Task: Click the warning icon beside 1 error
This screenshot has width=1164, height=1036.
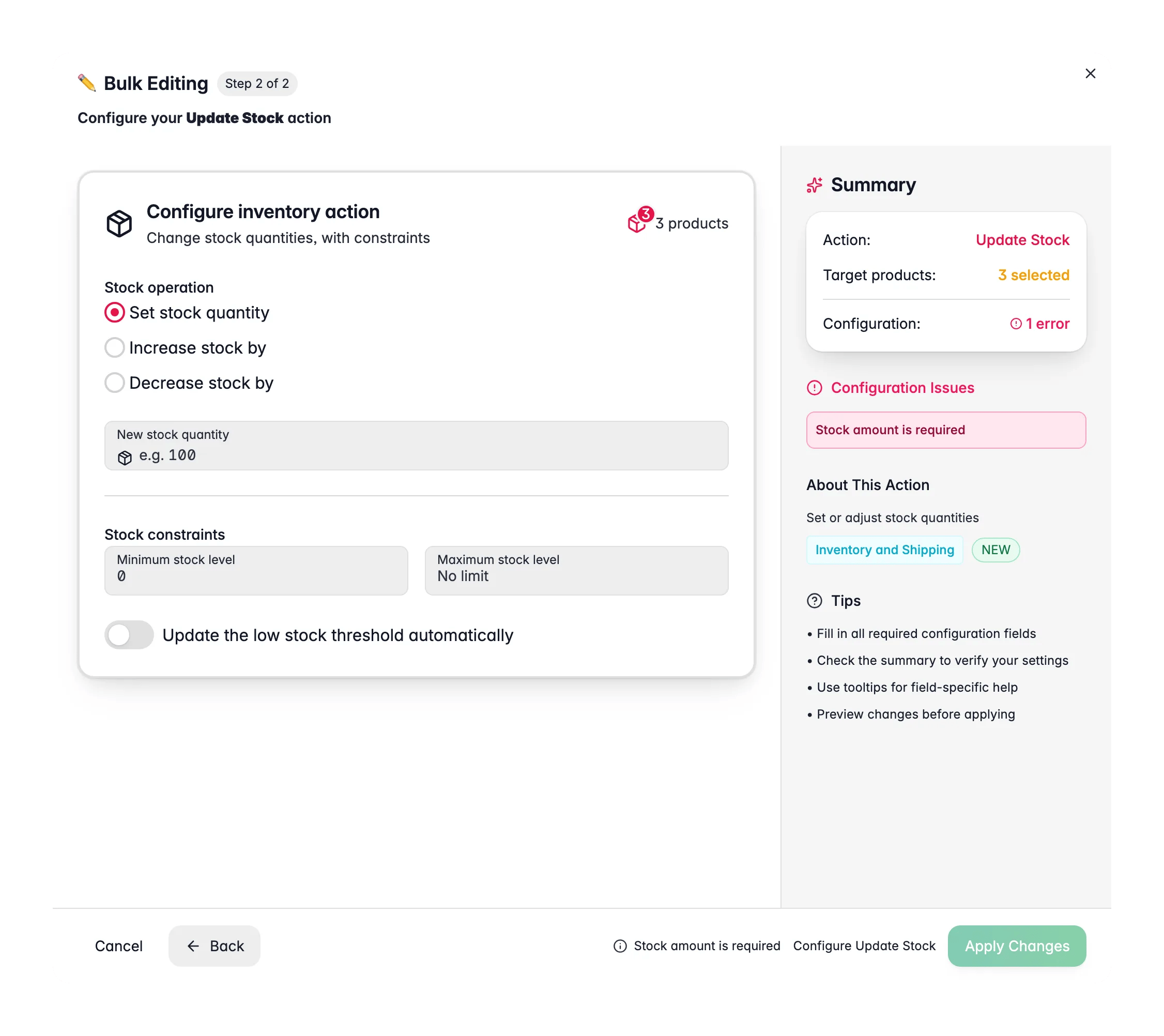Action: tap(1015, 324)
